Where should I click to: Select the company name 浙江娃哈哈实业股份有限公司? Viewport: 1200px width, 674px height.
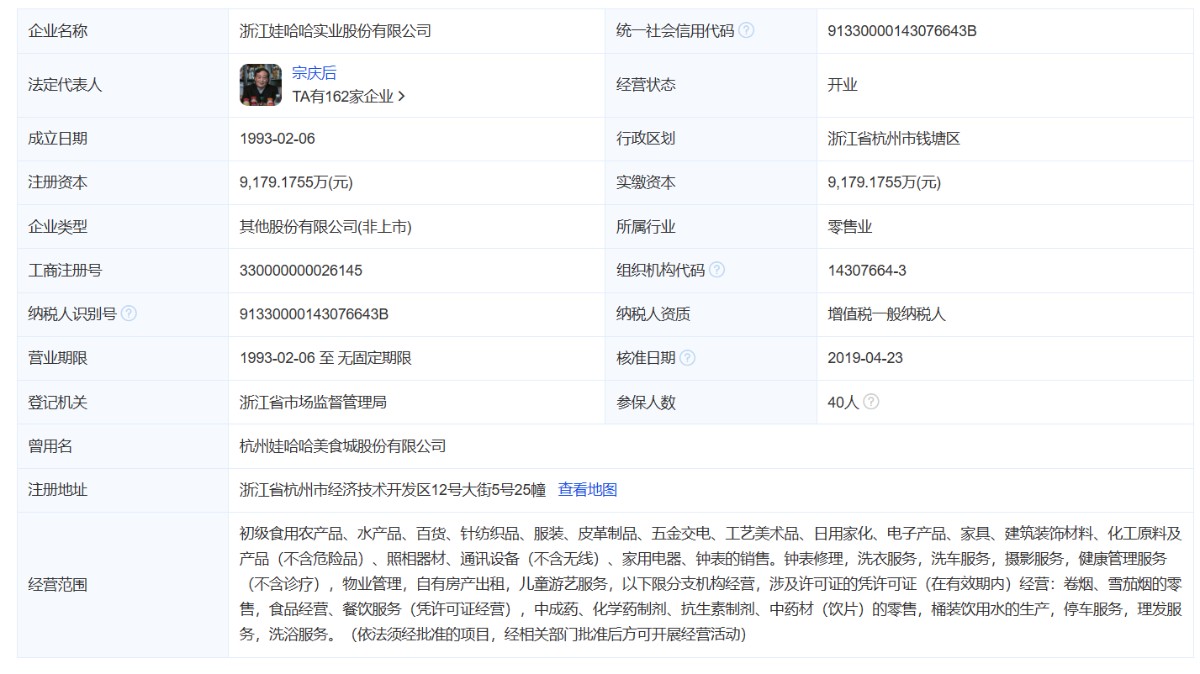pos(336,31)
